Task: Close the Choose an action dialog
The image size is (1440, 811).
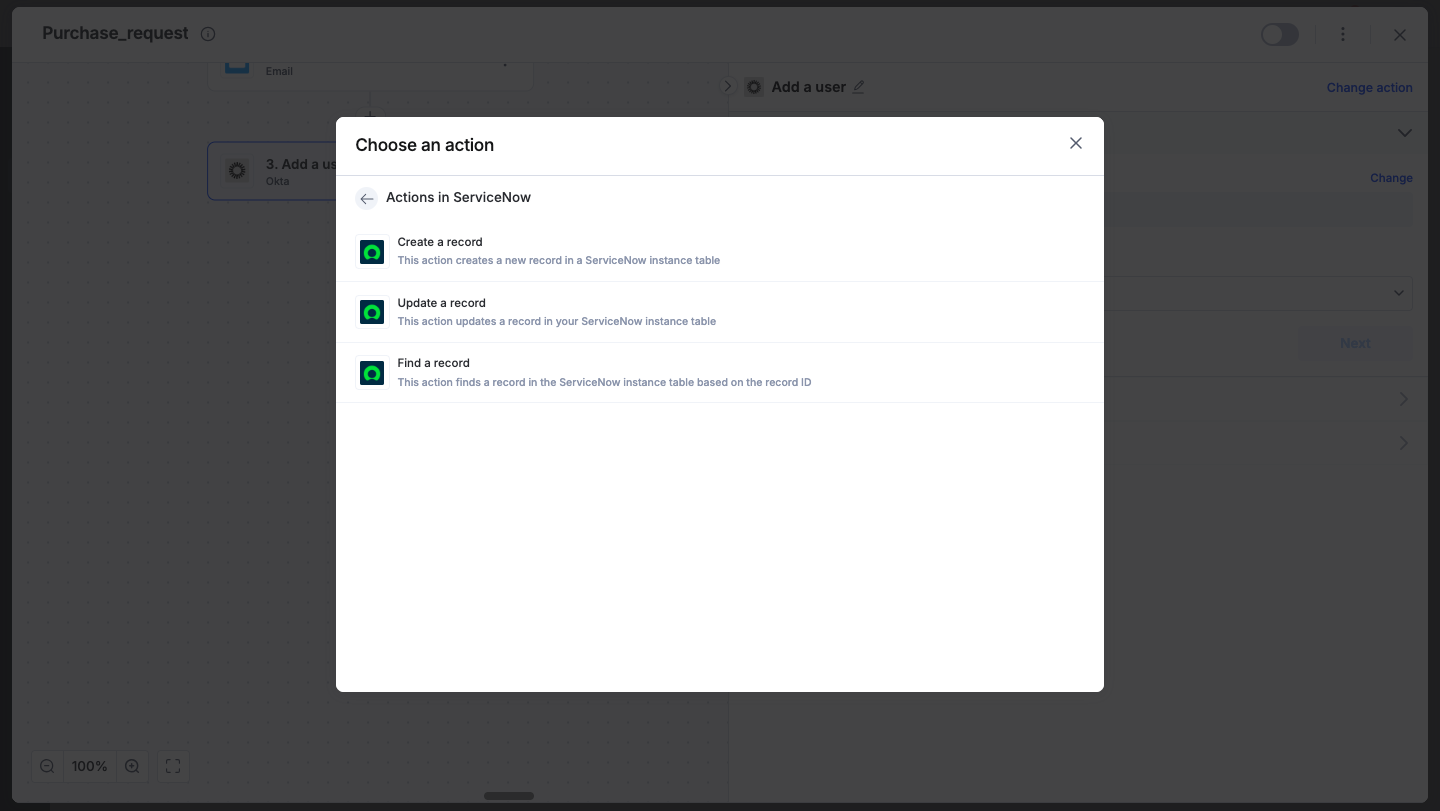Action: click(x=1076, y=143)
